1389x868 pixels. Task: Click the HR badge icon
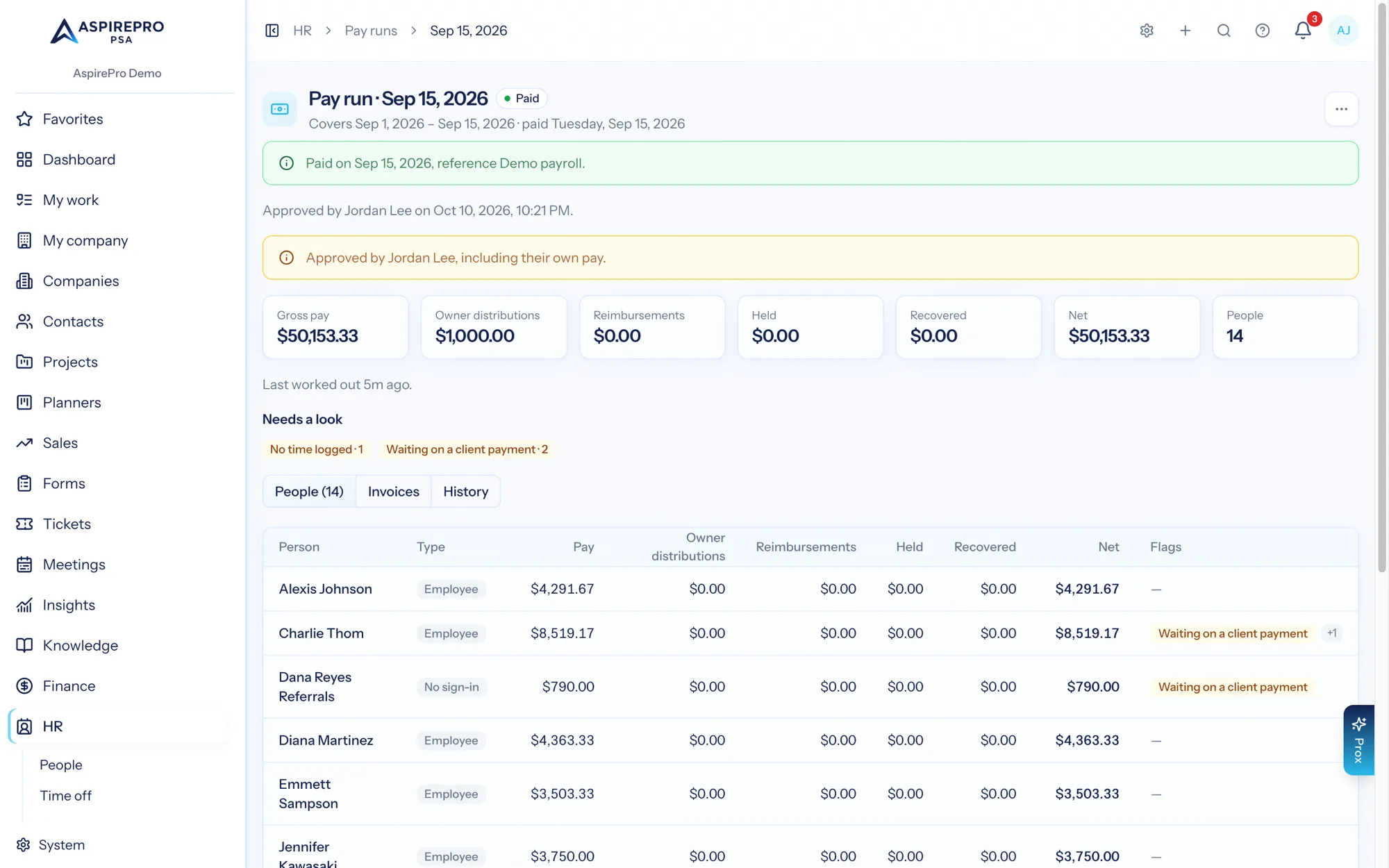click(x=24, y=726)
